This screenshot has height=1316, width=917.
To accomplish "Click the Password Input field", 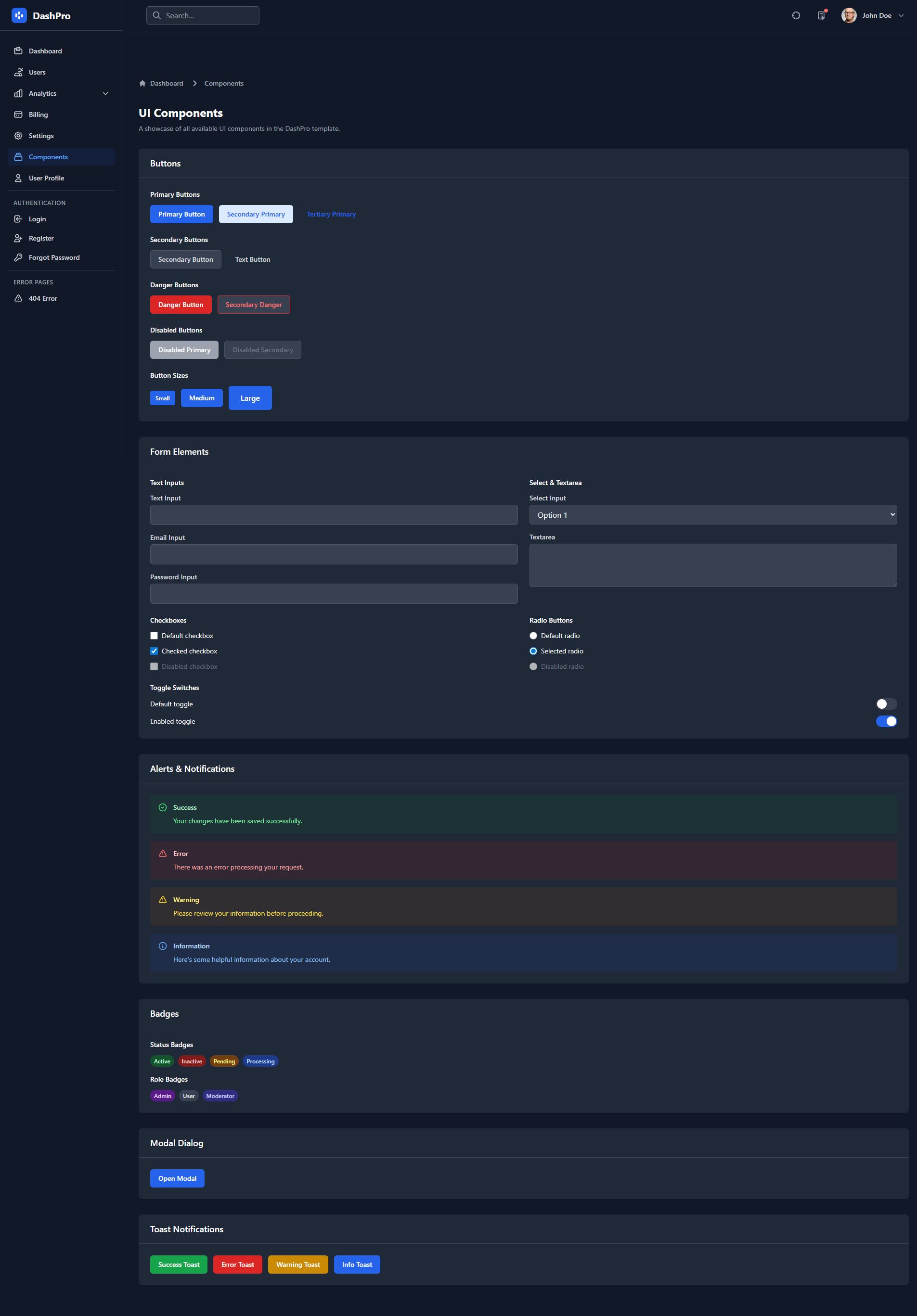I will [x=334, y=594].
